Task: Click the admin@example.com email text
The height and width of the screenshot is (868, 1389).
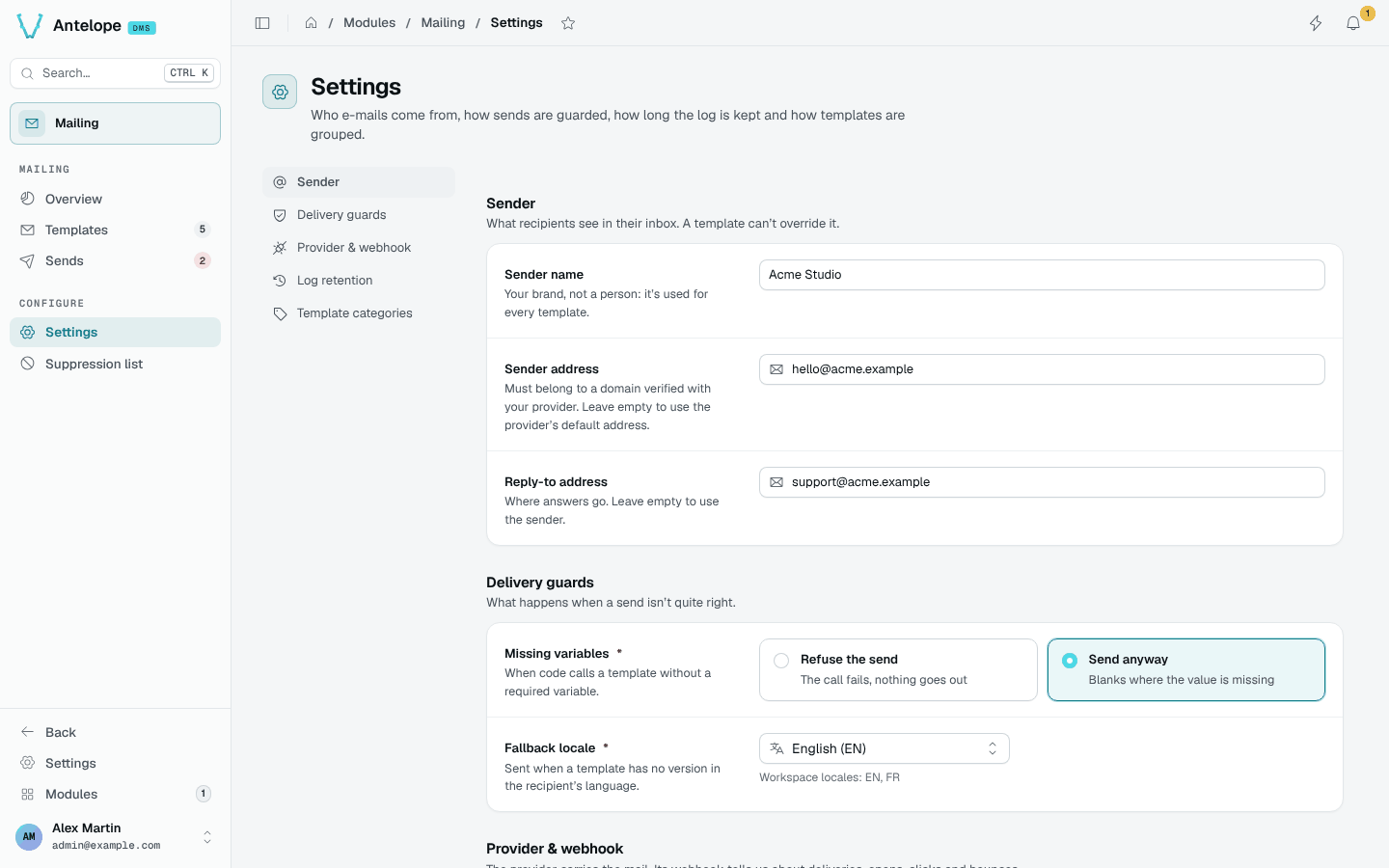Action: (106, 846)
